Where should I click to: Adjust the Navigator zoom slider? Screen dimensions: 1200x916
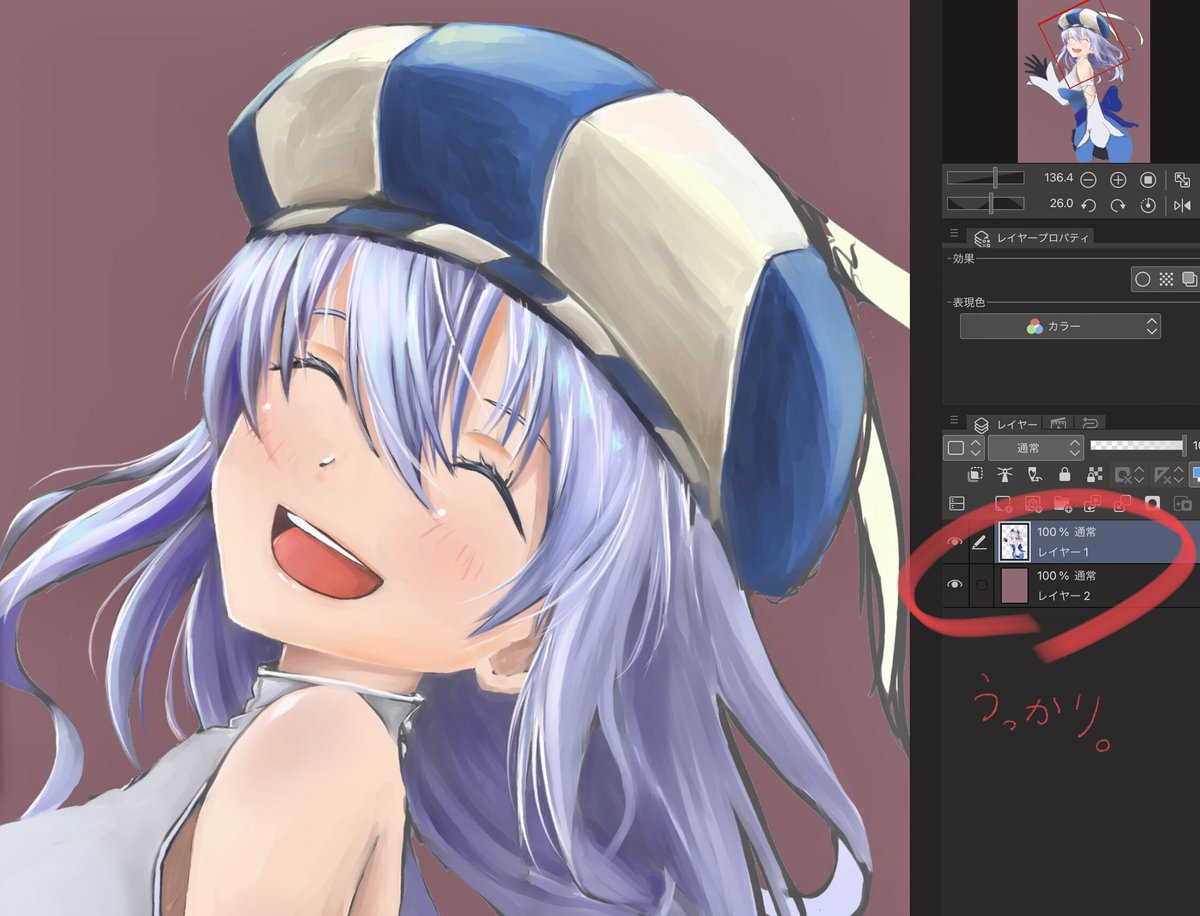point(986,178)
